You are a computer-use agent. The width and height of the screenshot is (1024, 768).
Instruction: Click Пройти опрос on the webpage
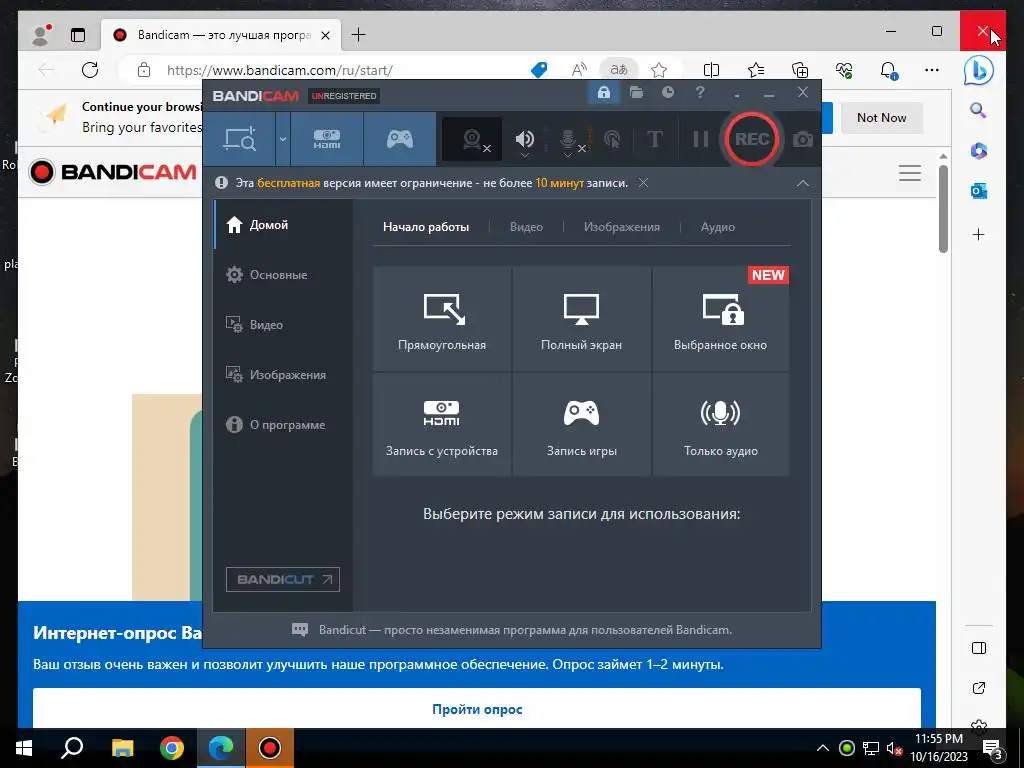477,709
